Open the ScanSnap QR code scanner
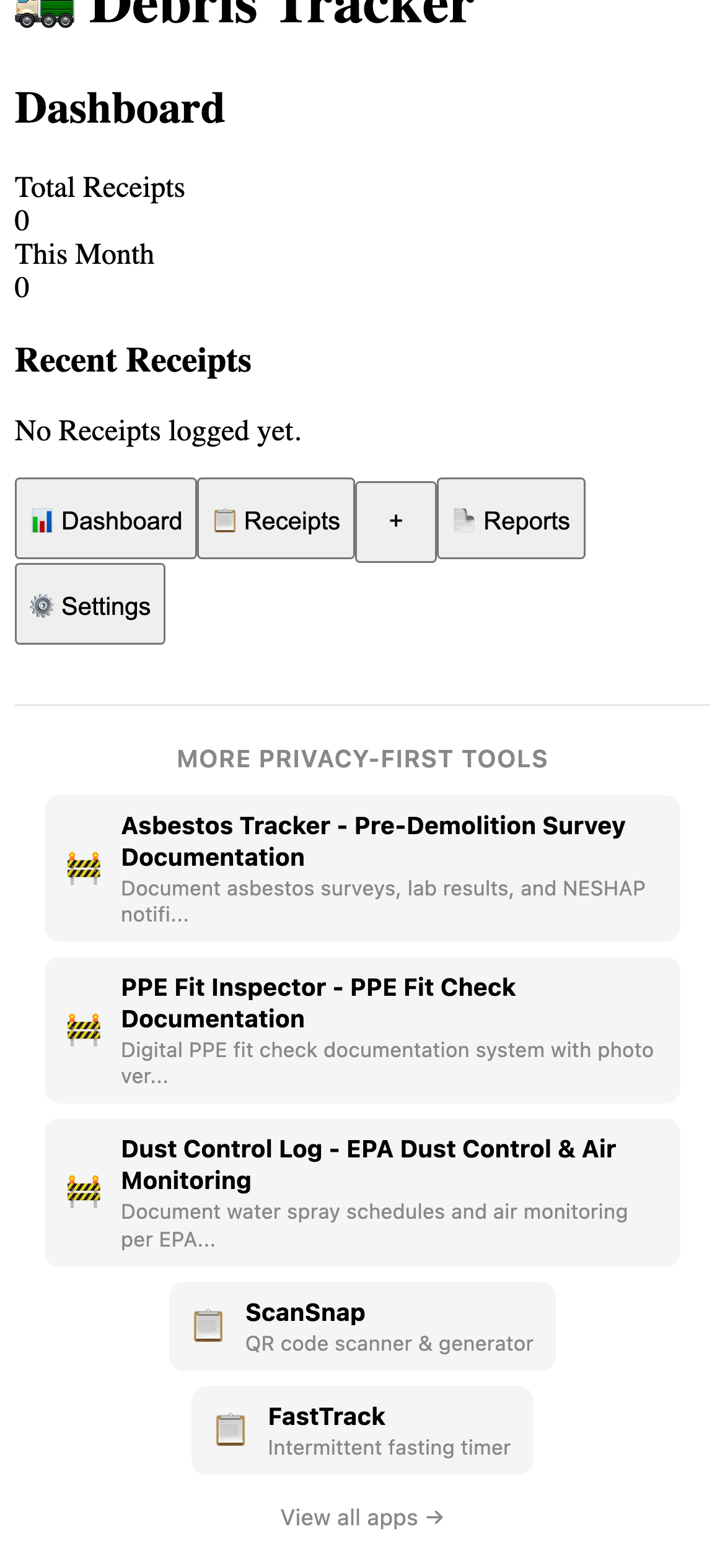The width and height of the screenshot is (725, 1568). 362,1327
